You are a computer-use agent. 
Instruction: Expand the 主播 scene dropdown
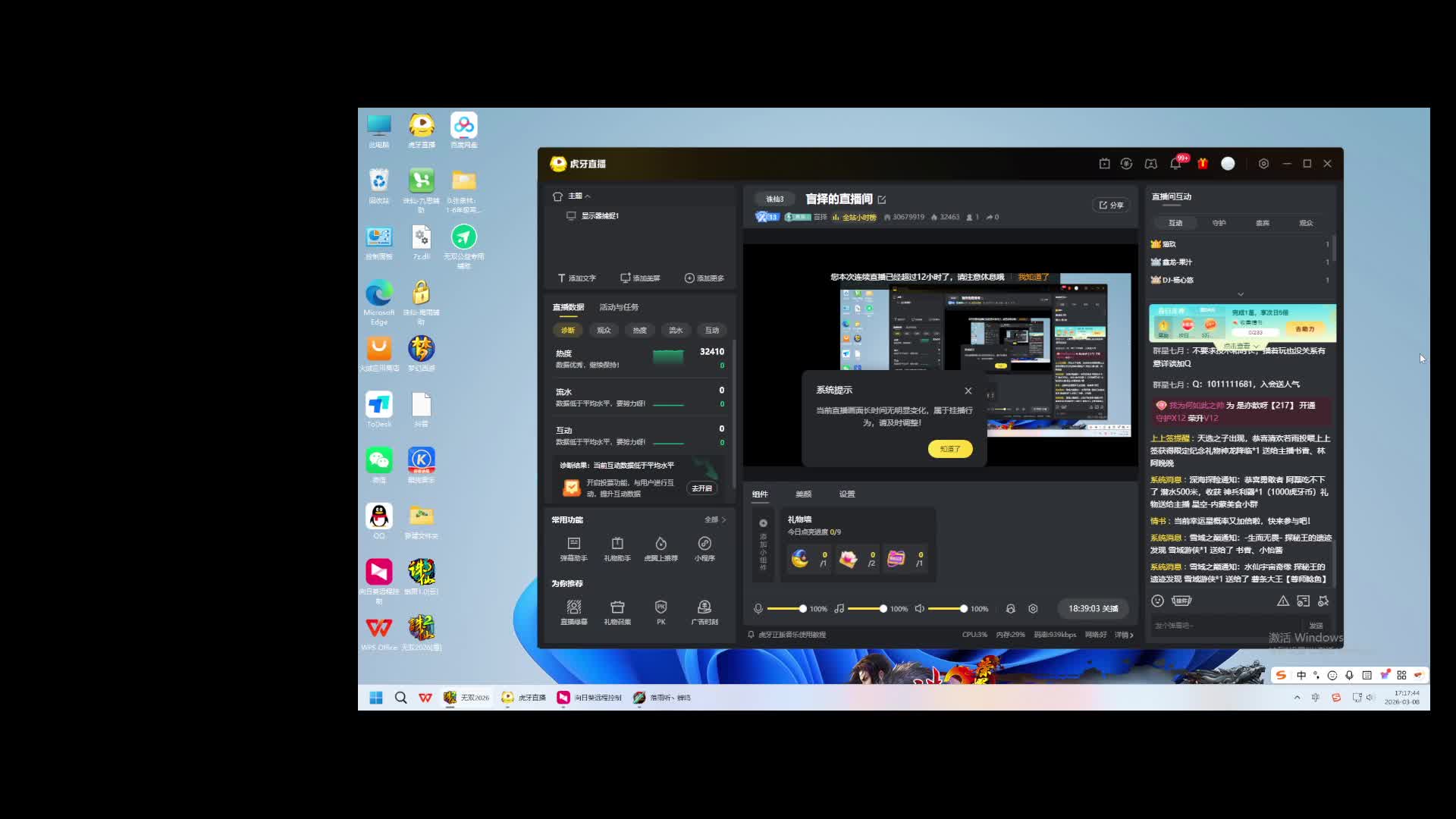[x=576, y=196]
